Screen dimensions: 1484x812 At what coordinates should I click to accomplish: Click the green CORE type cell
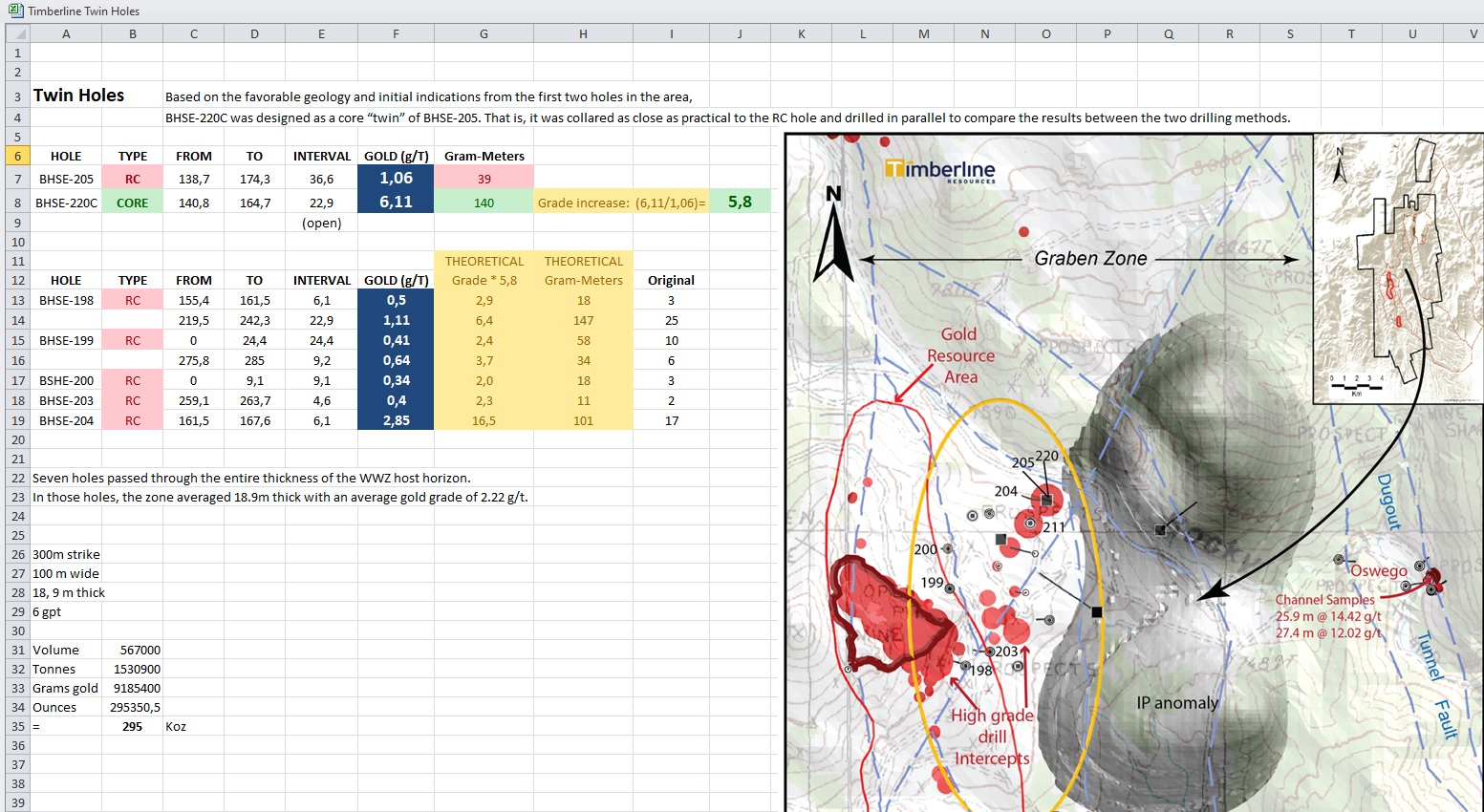click(x=133, y=203)
